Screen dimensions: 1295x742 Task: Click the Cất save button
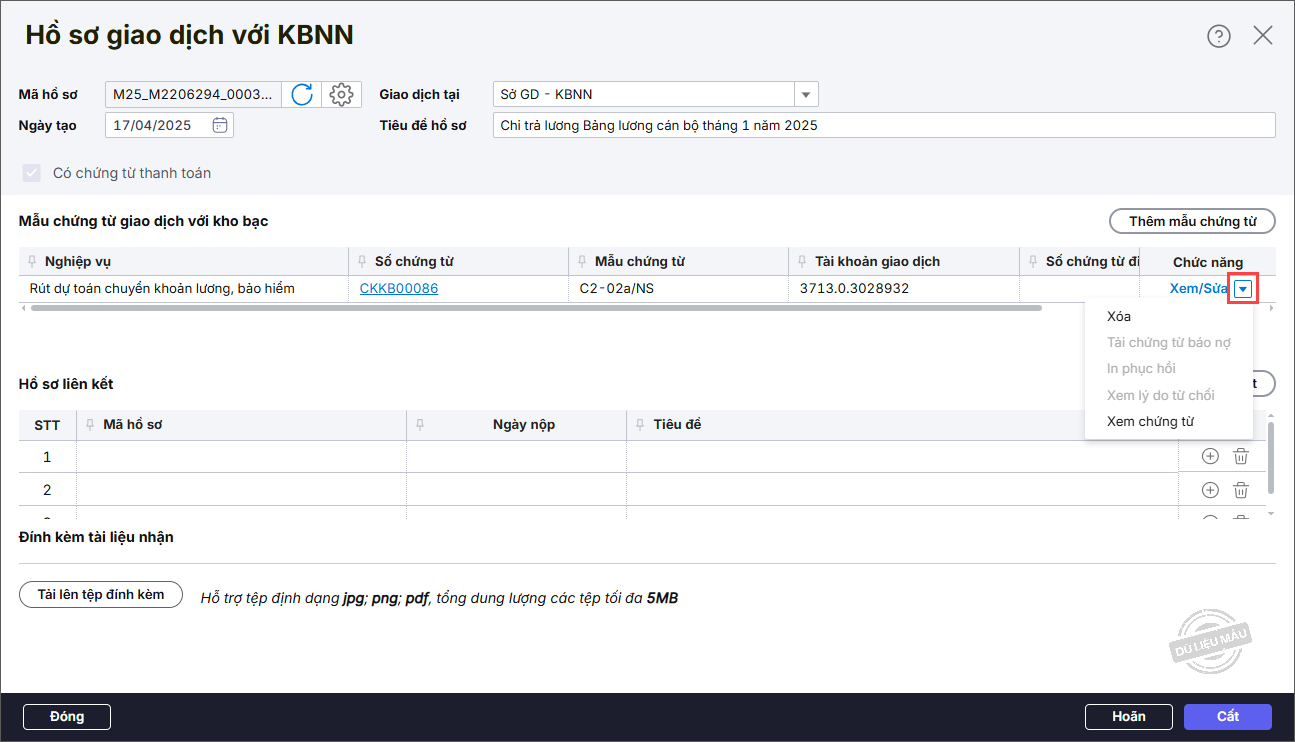[1227, 716]
